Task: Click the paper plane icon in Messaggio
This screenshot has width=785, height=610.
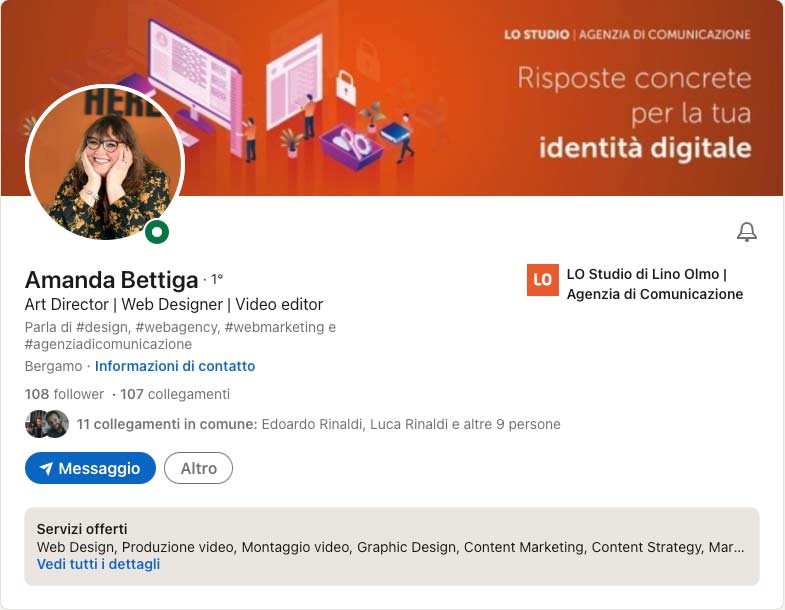Action: pos(46,468)
